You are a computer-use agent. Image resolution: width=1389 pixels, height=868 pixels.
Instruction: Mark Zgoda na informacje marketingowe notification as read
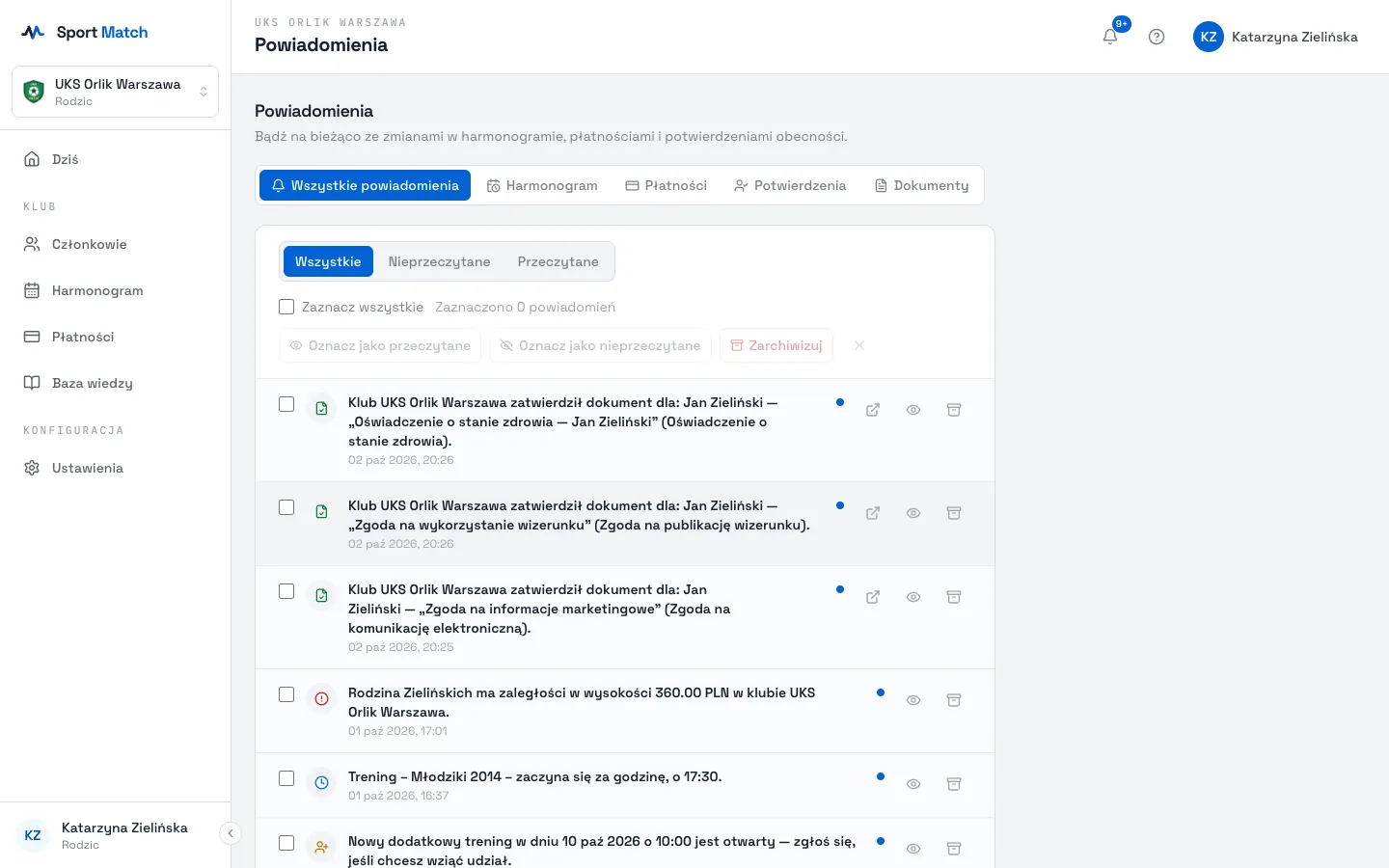tap(913, 597)
